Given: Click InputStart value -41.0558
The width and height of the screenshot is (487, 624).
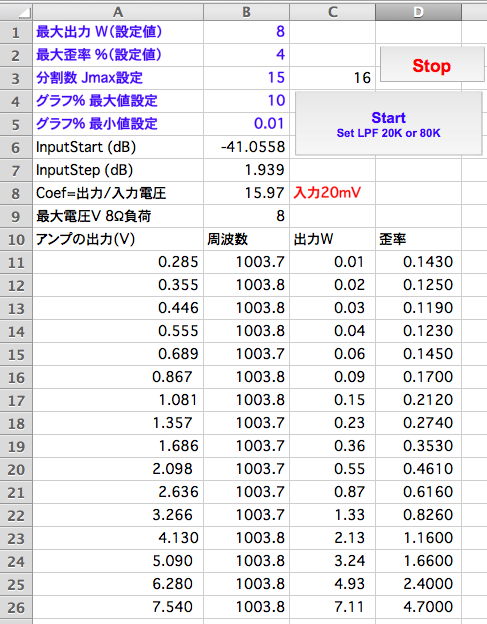Looking at the screenshot, I should 246,147.
